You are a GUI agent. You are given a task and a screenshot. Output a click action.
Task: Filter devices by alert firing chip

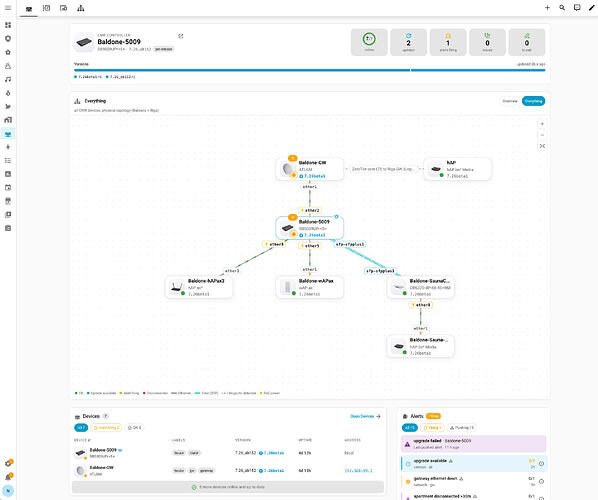pyautogui.click(x=106, y=428)
